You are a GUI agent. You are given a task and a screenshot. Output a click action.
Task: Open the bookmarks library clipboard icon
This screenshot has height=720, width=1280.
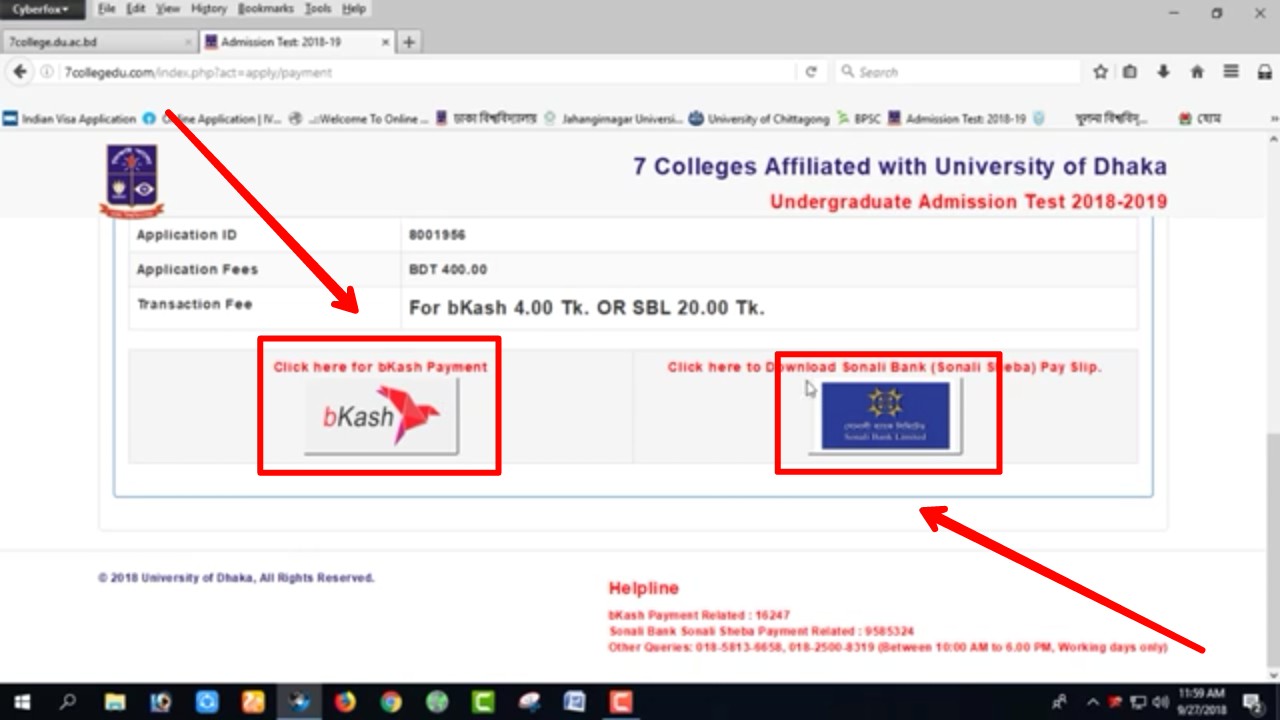click(x=1130, y=72)
